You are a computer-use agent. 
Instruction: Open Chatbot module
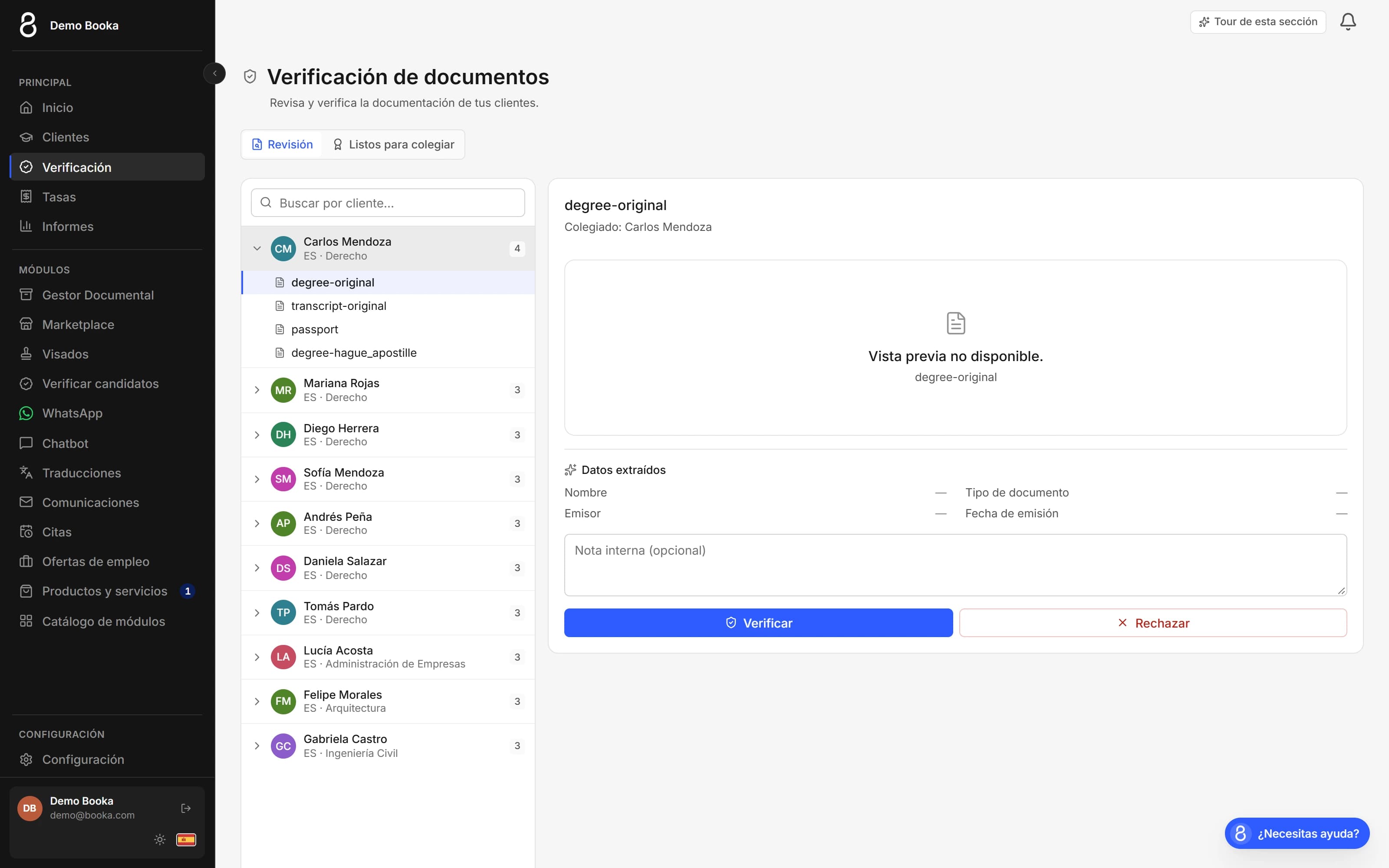click(x=107, y=443)
